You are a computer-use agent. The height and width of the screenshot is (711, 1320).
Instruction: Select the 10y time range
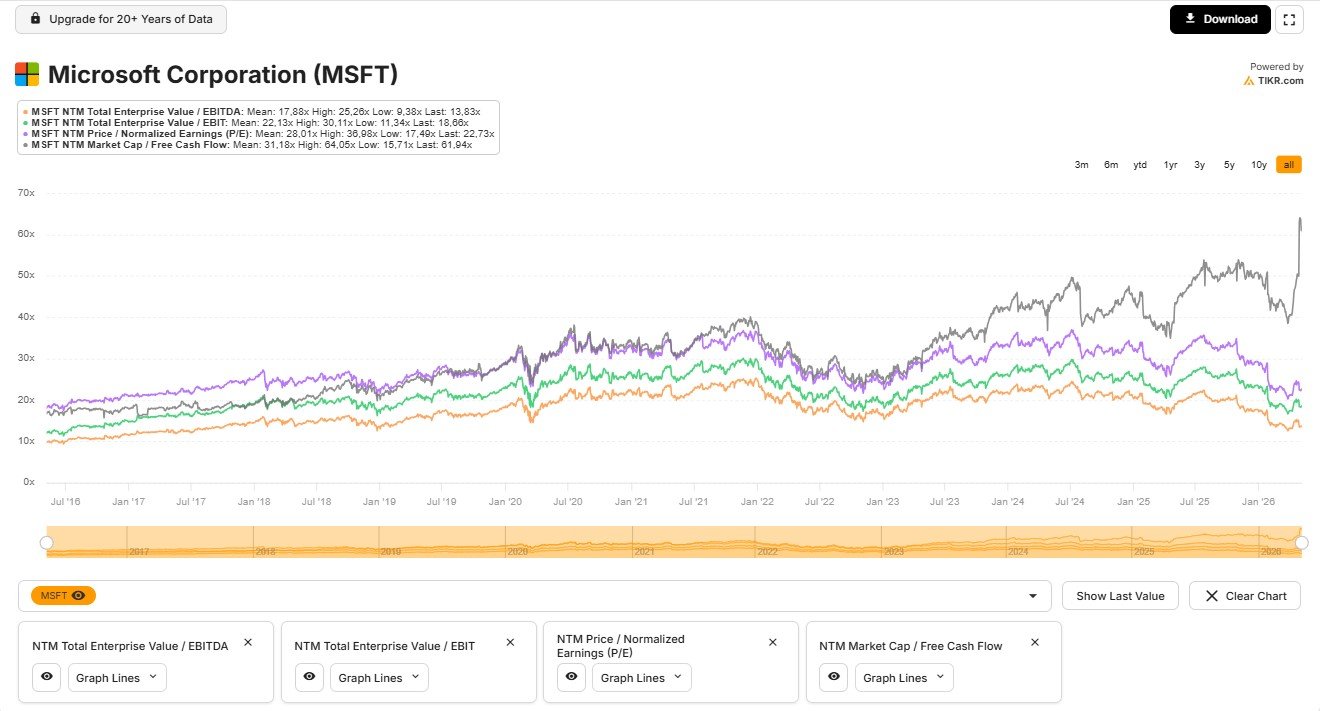[x=1259, y=165]
